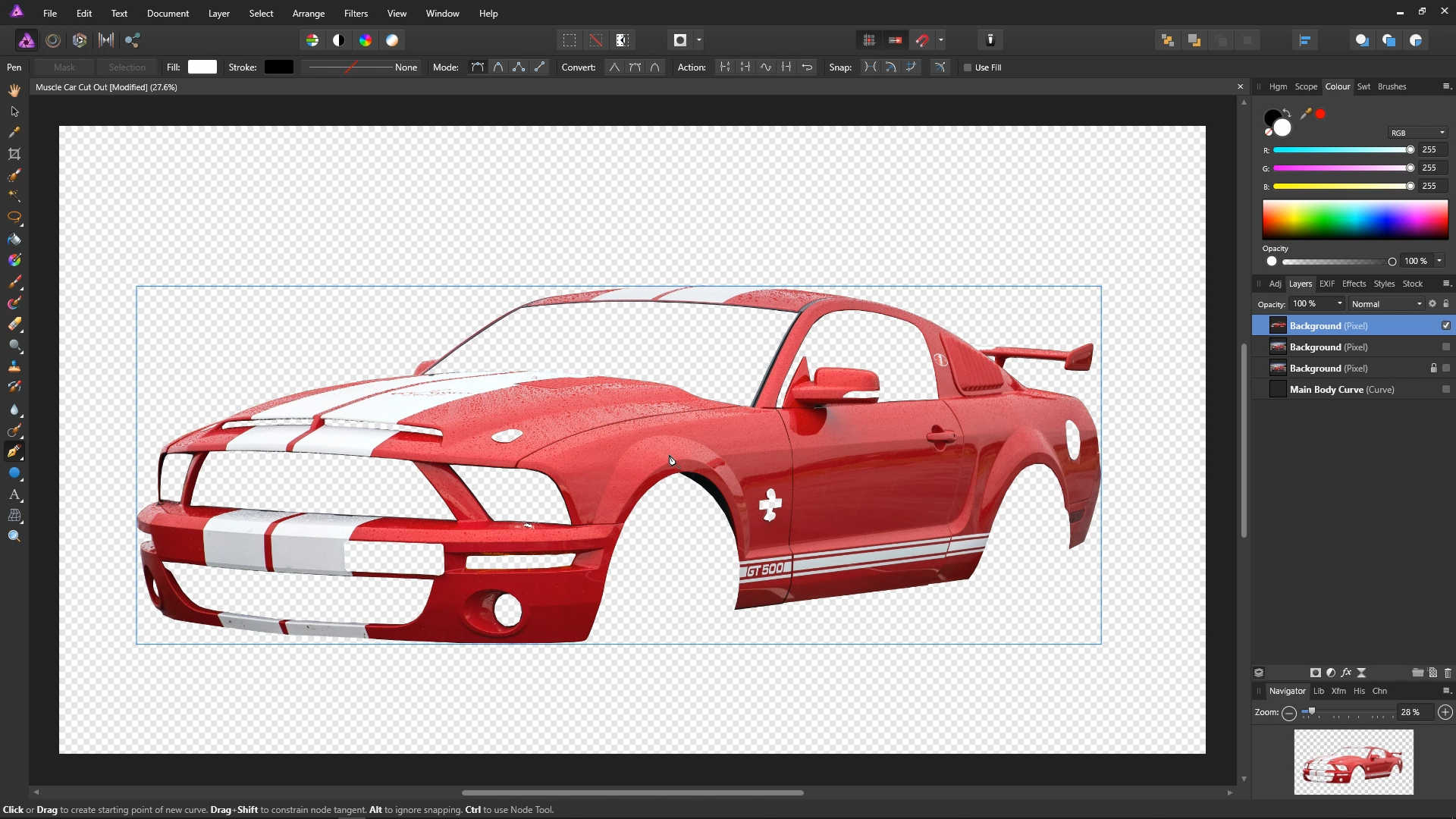
Task: Select the Zoom tool magnifier
Action: (x=14, y=537)
